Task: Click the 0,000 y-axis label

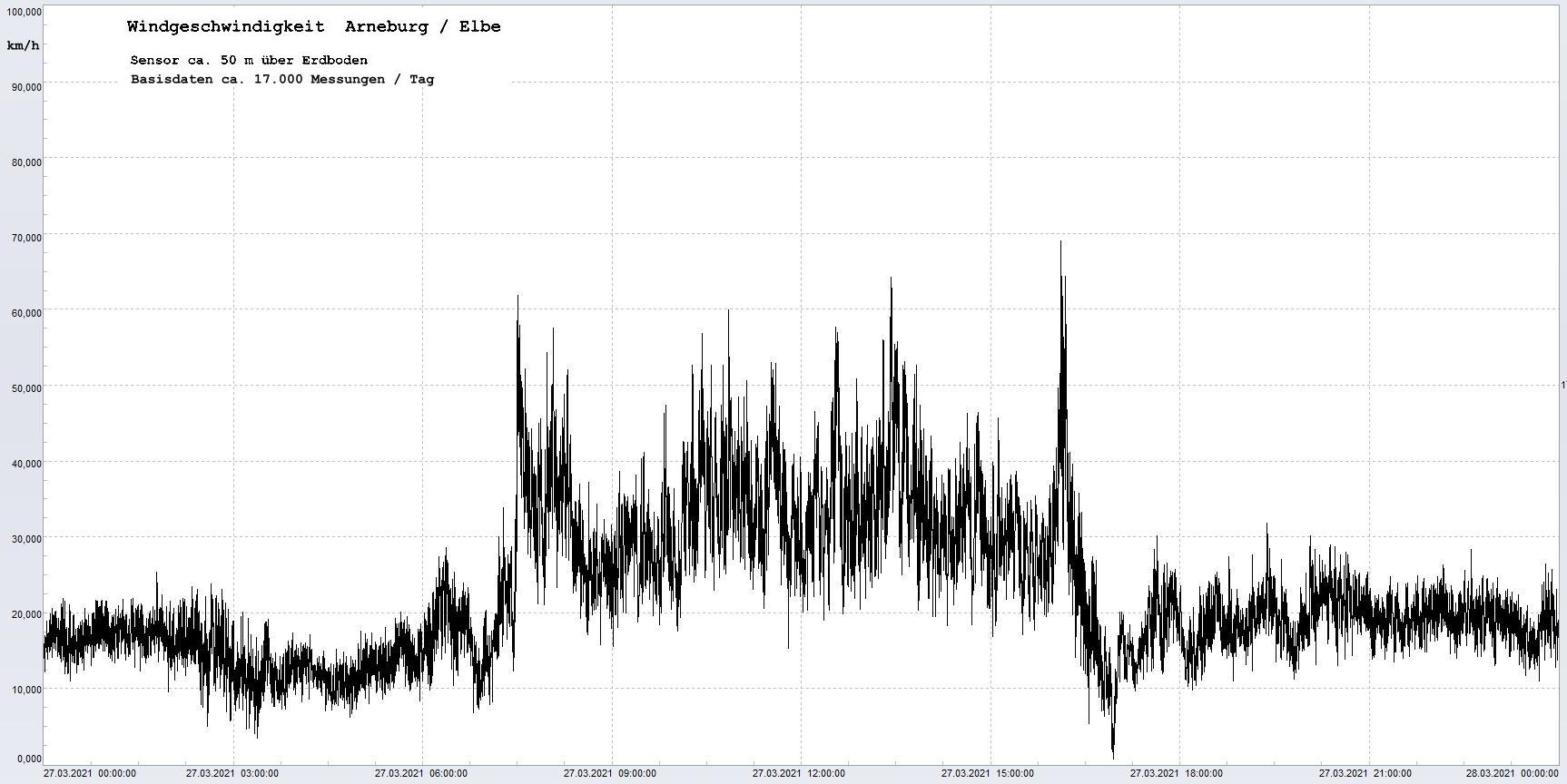Action: 28,759
